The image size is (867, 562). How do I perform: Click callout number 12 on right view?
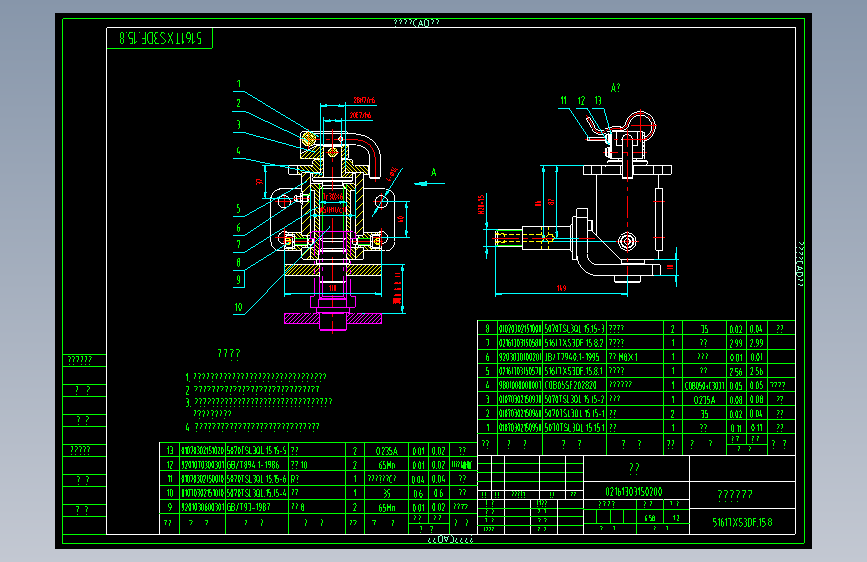pos(581,100)
